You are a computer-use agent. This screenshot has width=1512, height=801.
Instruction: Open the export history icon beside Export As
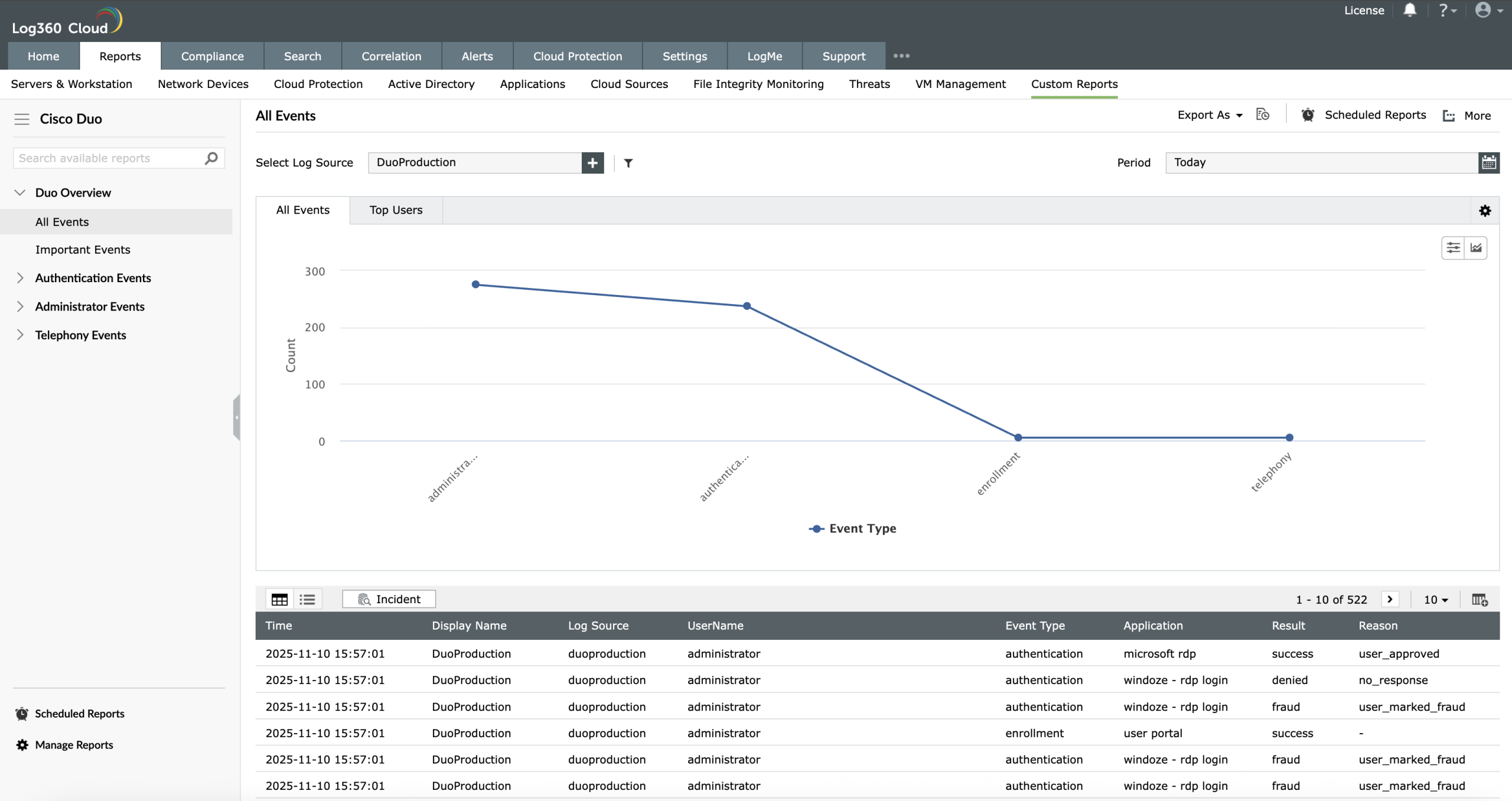coord(1263,115)
